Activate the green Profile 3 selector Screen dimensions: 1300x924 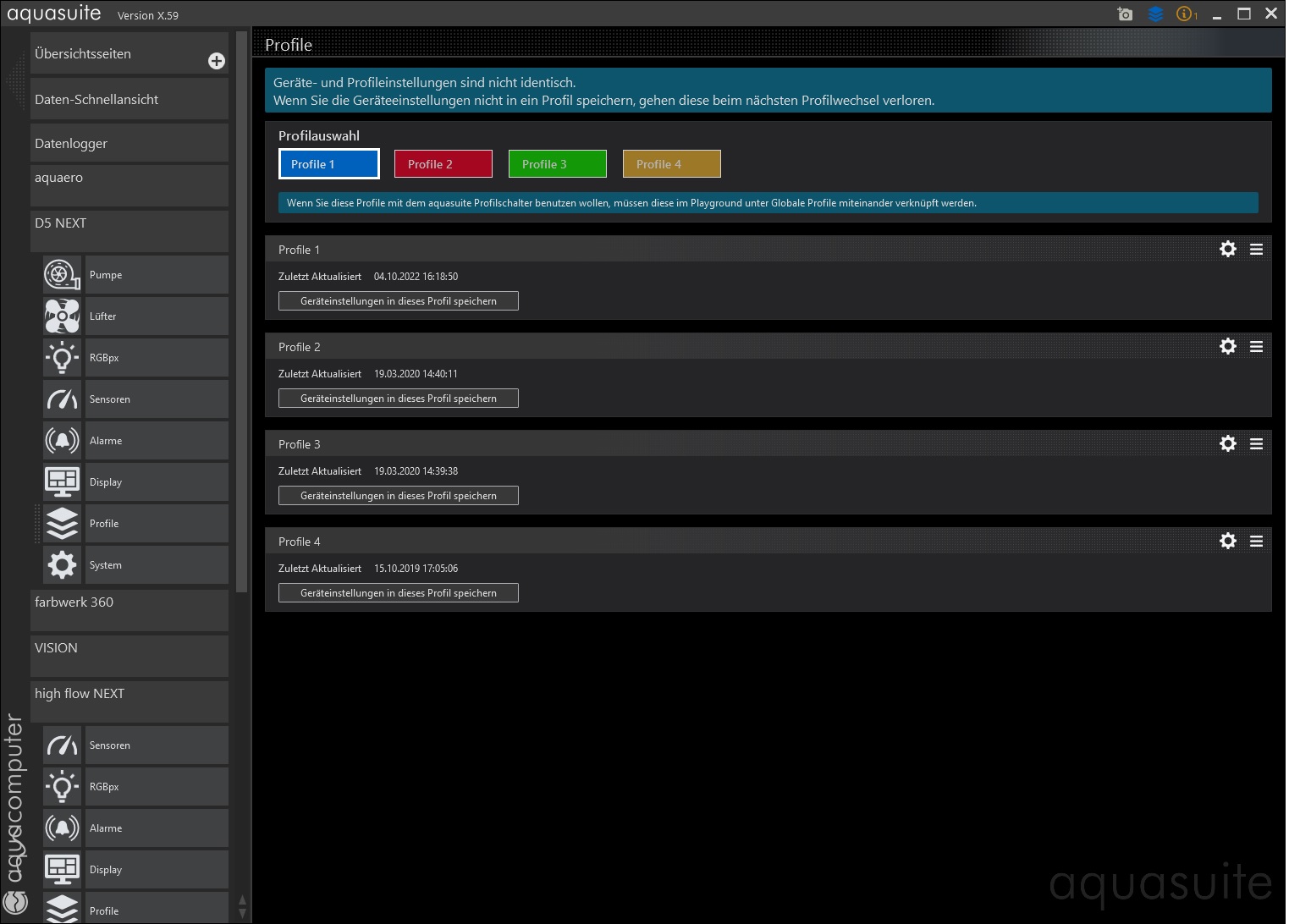pyautogui.click(x=558, y=164)
